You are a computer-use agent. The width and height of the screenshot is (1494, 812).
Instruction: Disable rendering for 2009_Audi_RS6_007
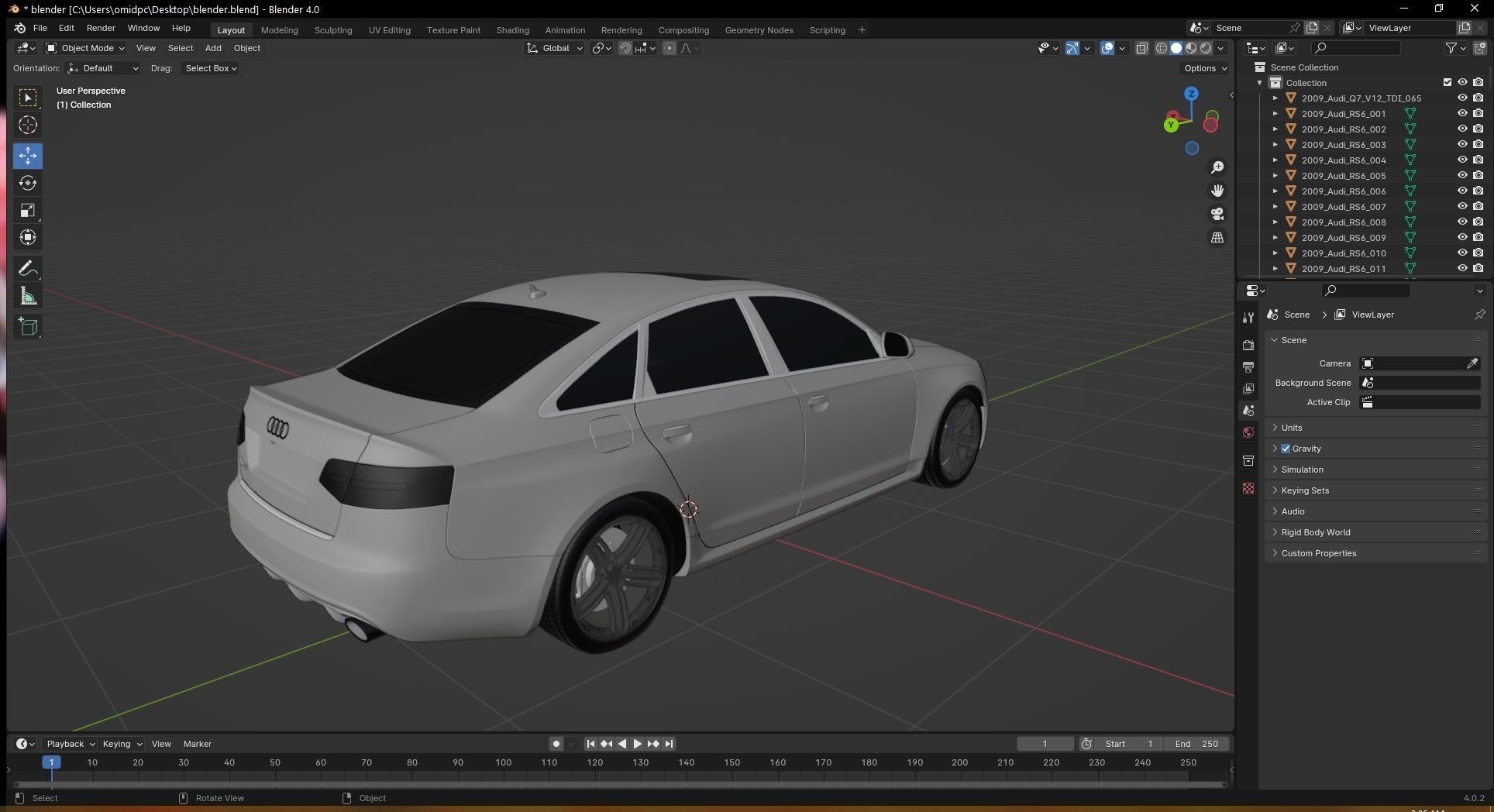pos(1479,206)
